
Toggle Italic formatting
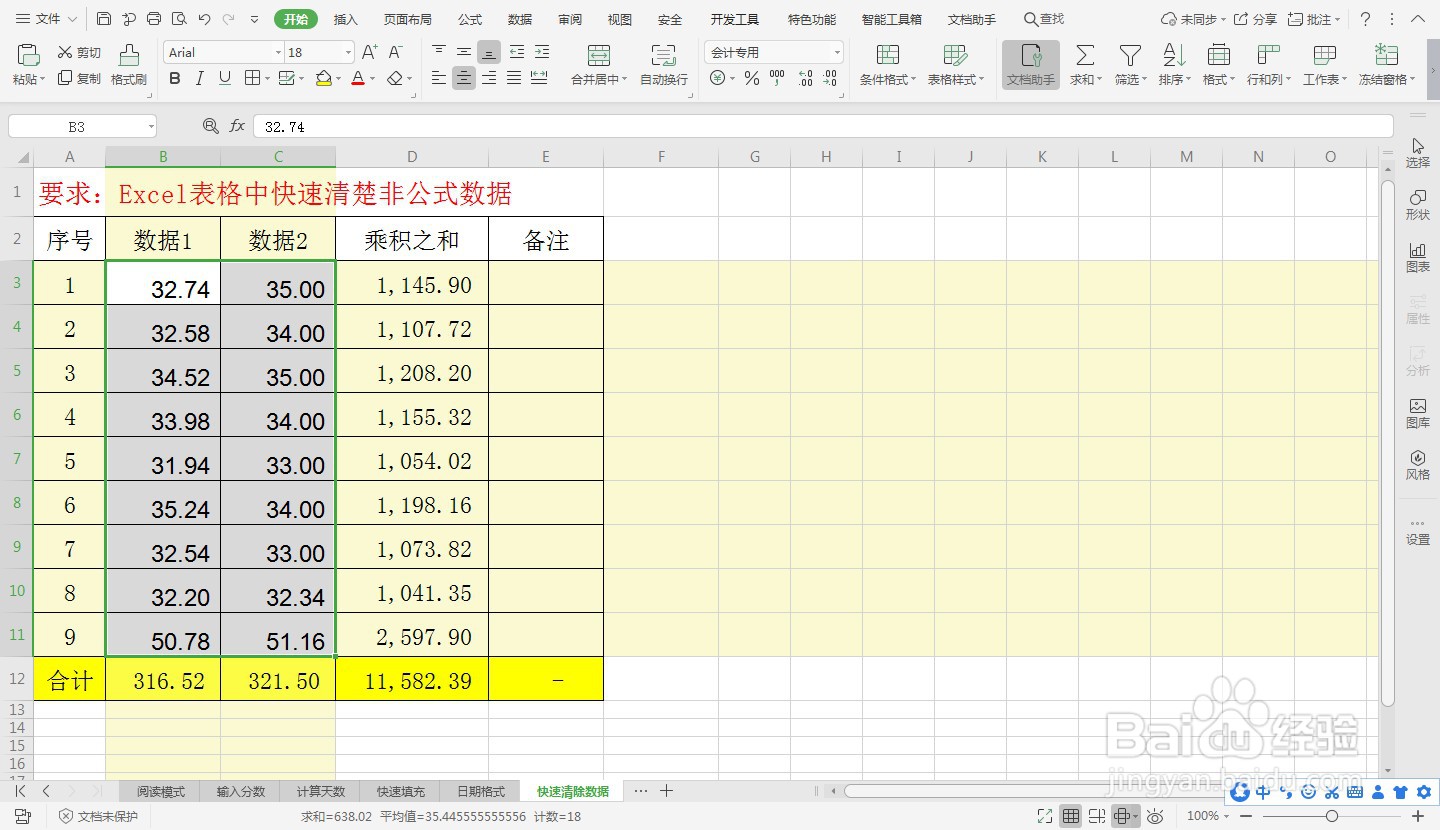200,78
